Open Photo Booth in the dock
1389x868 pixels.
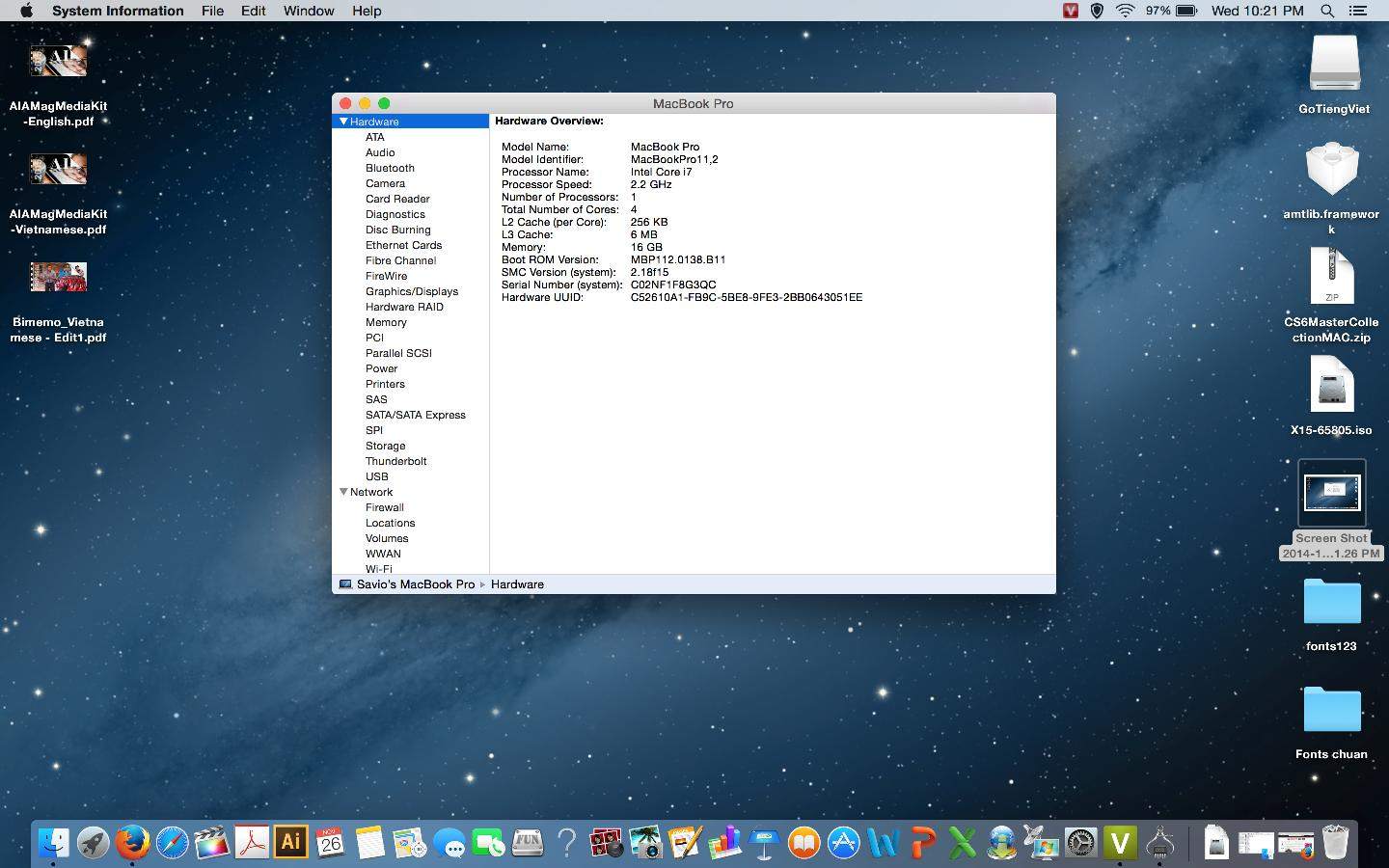(x=607, y=843)
